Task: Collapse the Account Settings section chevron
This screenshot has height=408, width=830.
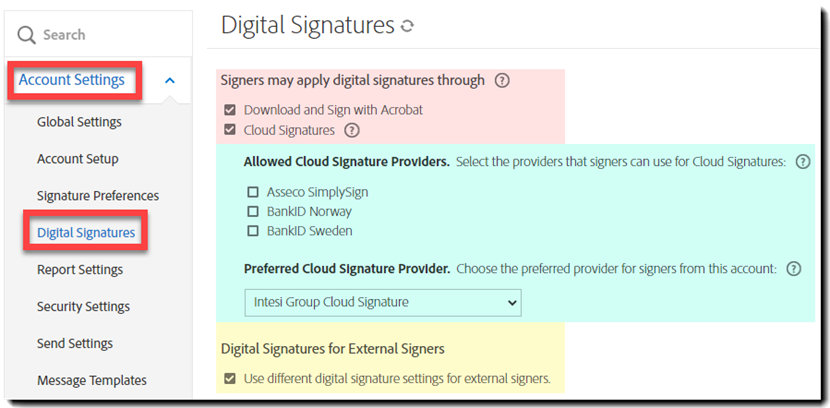Action: (170, 81)
